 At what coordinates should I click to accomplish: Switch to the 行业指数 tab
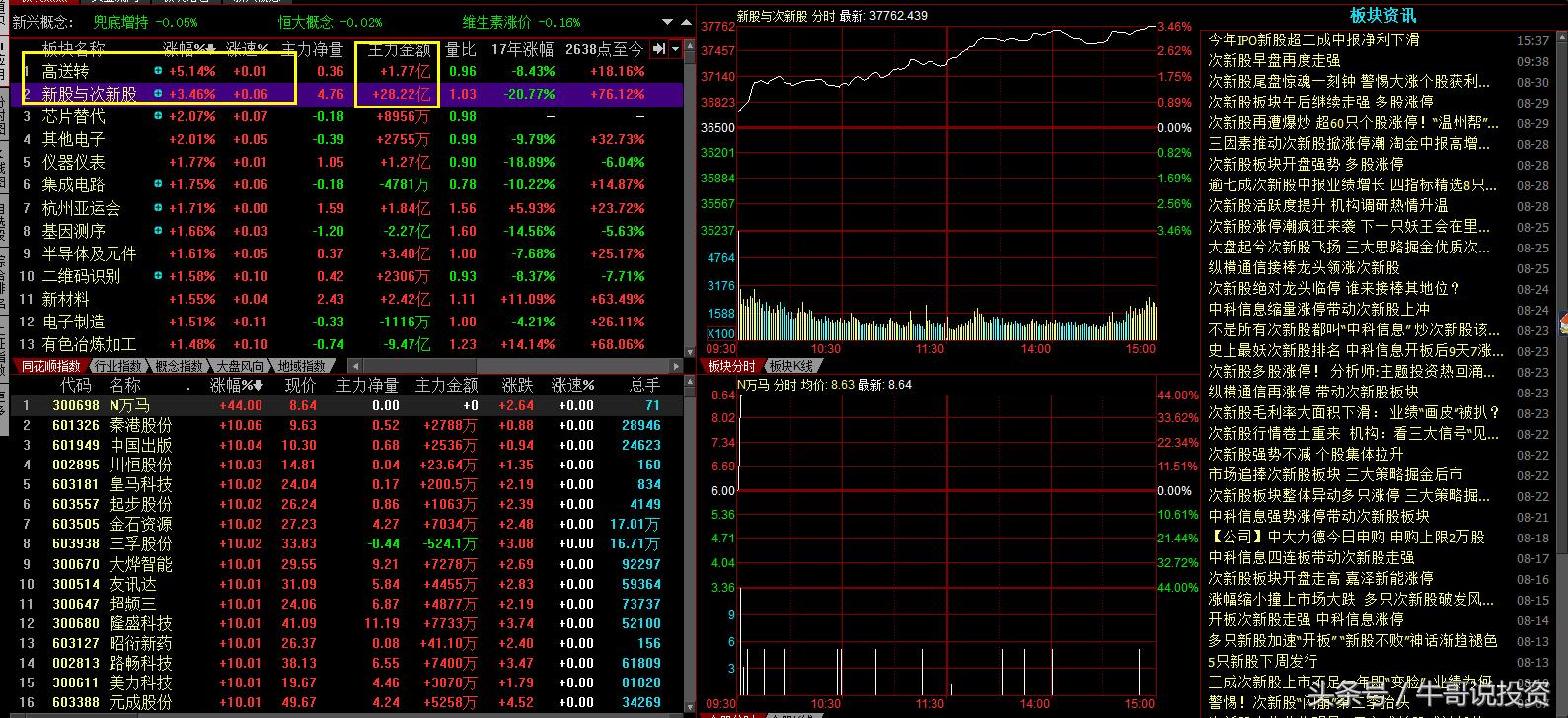click(x=117, y=366)
